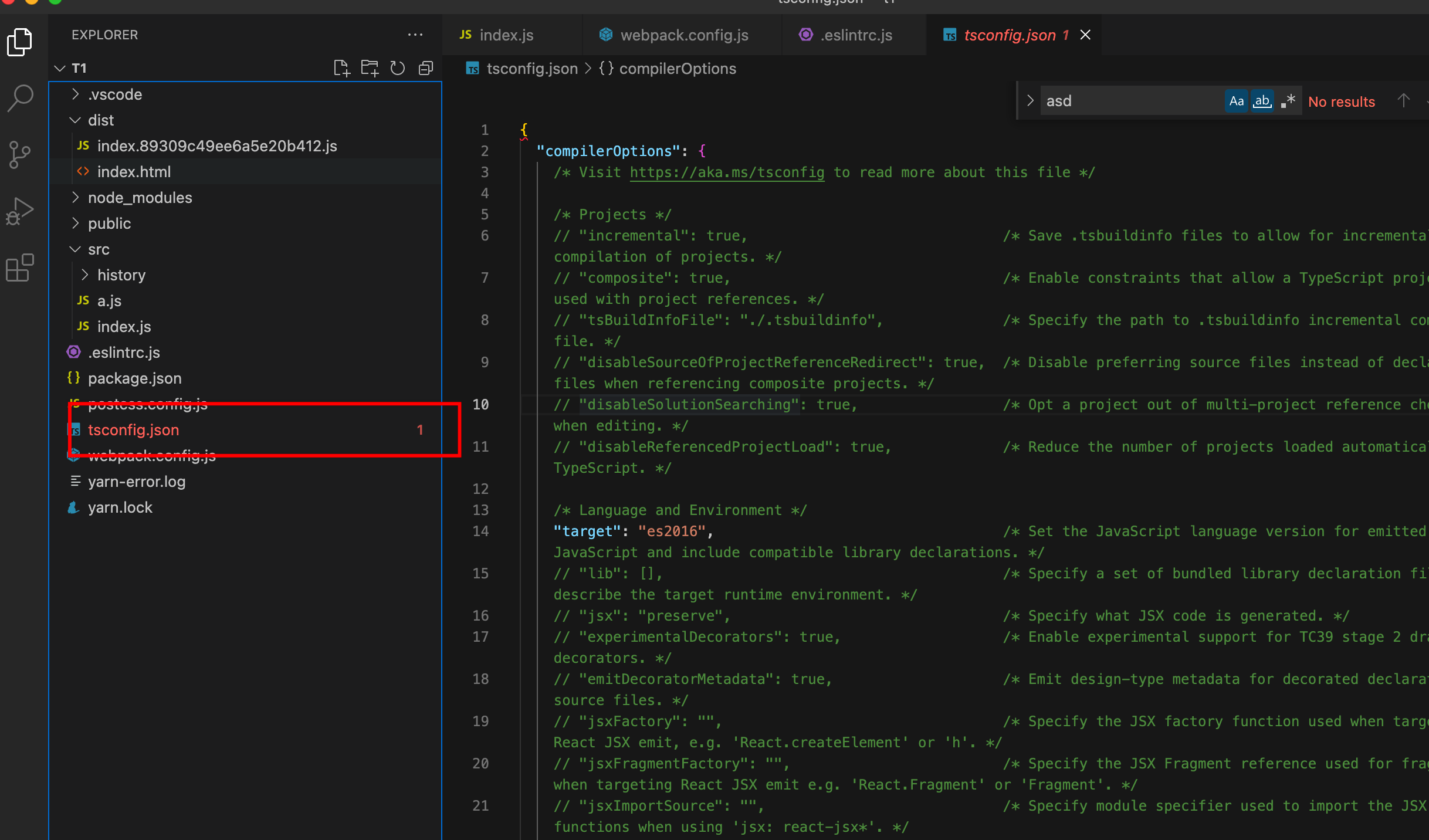This screenshot has width=1429, height=840.
Task: Click line number 10 in gutter
Action: (x=480, y=405)
